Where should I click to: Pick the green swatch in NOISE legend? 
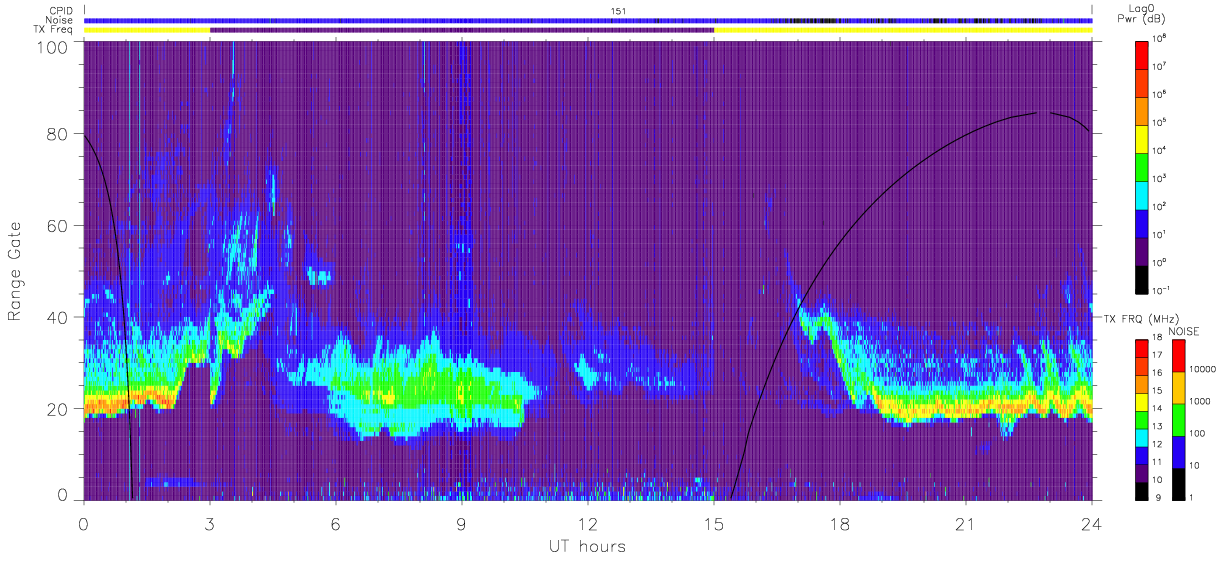1179,420
